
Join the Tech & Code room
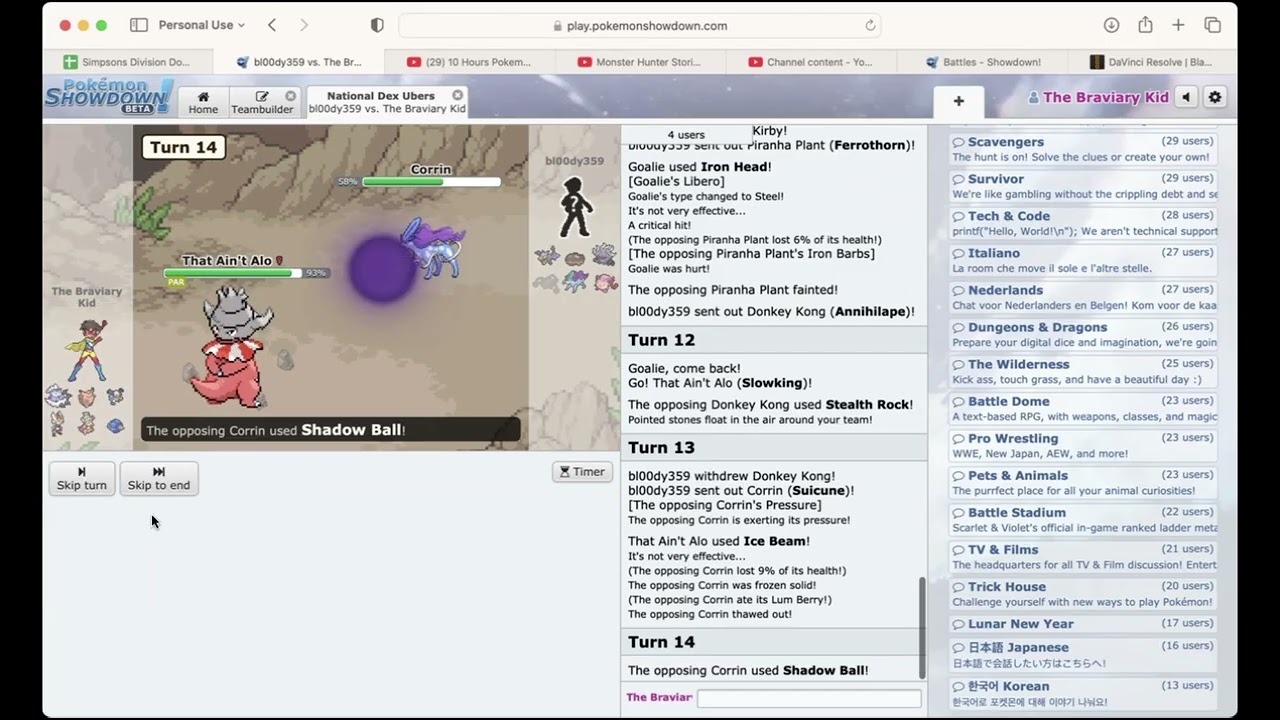click(x=1083, y=223)
